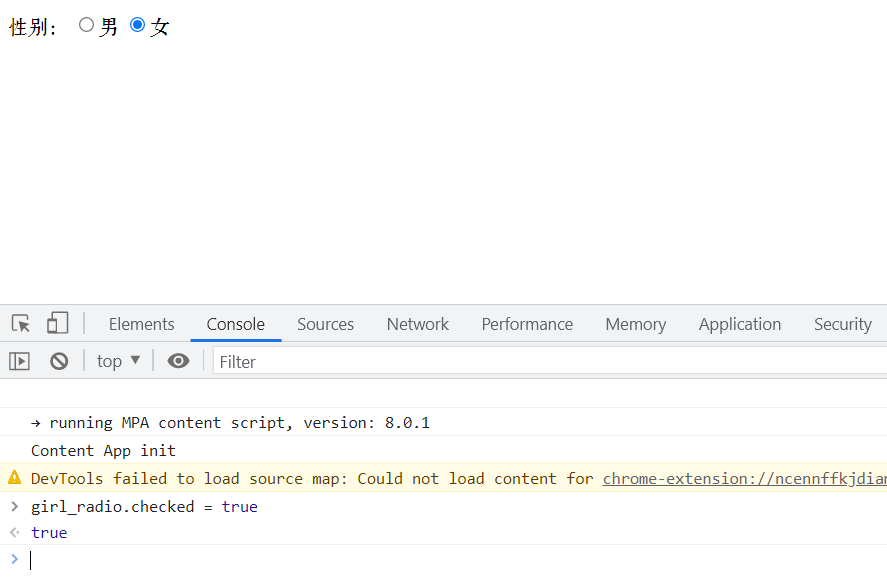Click the Console tab
887x588 pixels.
tap(235, 324)
